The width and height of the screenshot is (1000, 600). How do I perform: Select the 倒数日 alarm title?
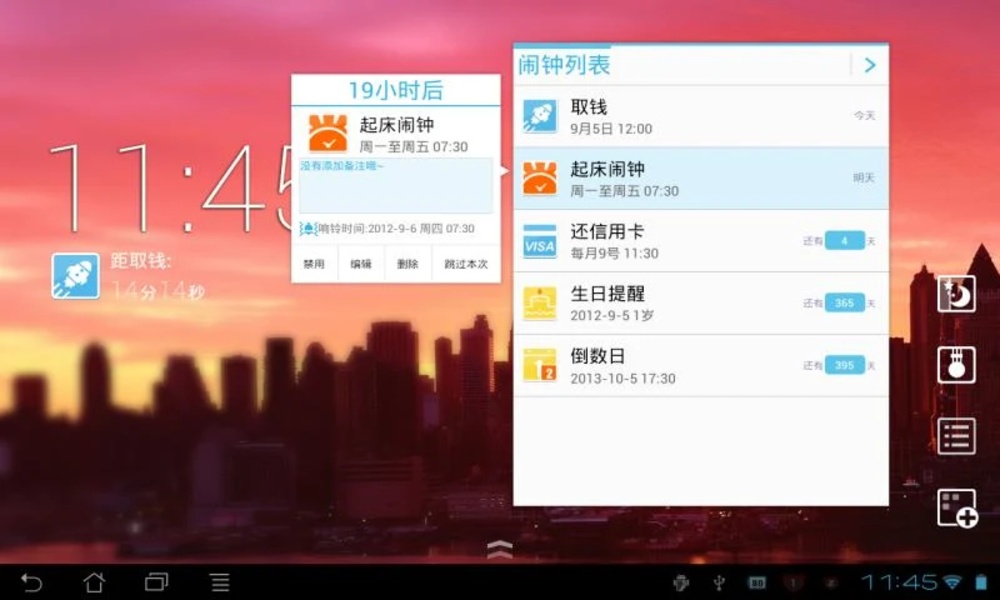tap(598, 356)
